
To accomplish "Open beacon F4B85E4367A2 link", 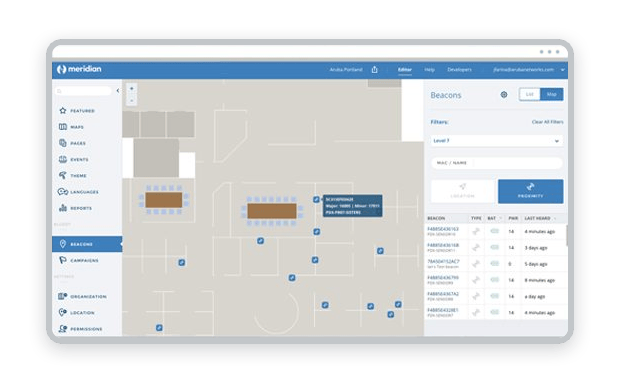I will tap(443, 294).
